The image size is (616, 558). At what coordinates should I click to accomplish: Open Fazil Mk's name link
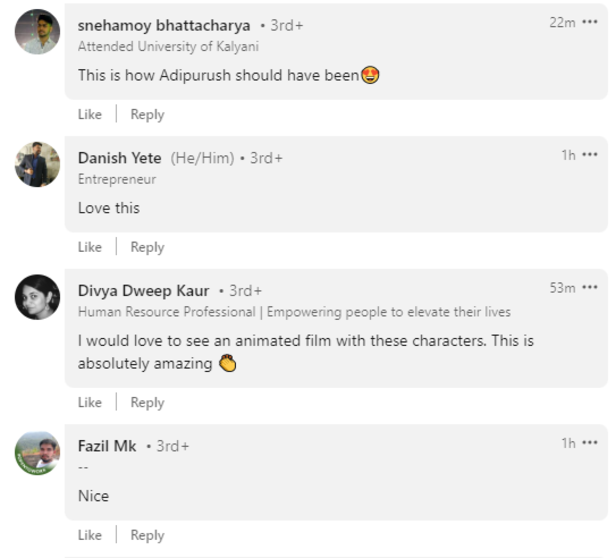pyautogui.click(x=107, y=446)
